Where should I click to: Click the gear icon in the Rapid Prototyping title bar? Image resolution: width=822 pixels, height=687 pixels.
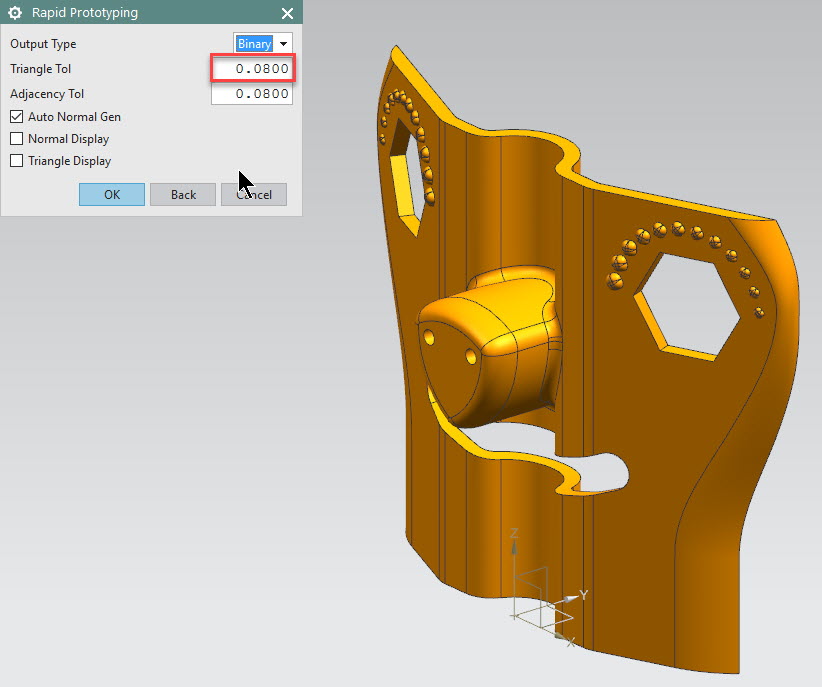(x=15, y=13)
